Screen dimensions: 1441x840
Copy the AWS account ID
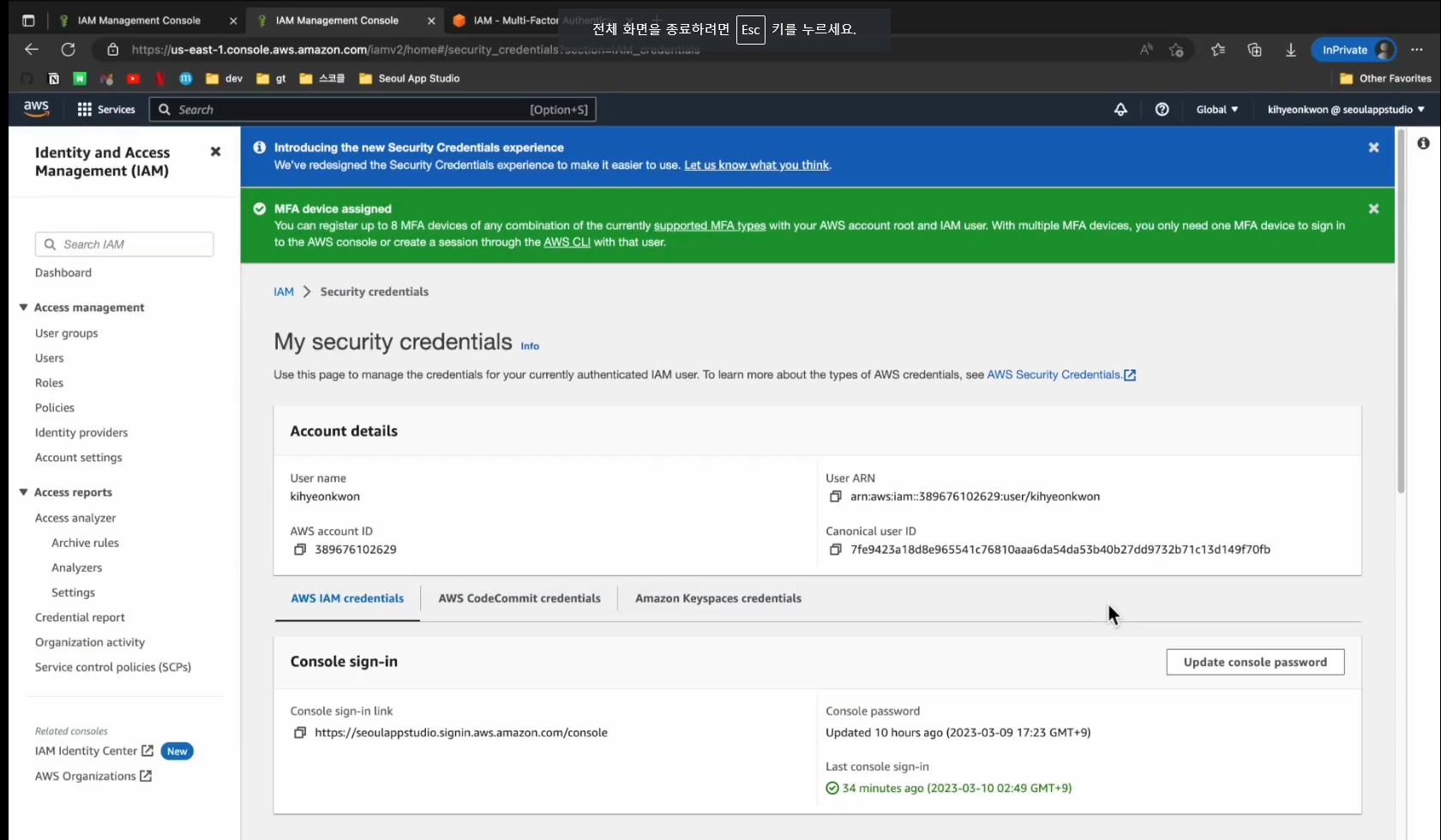pyautogui.click(x=300, y=549)
